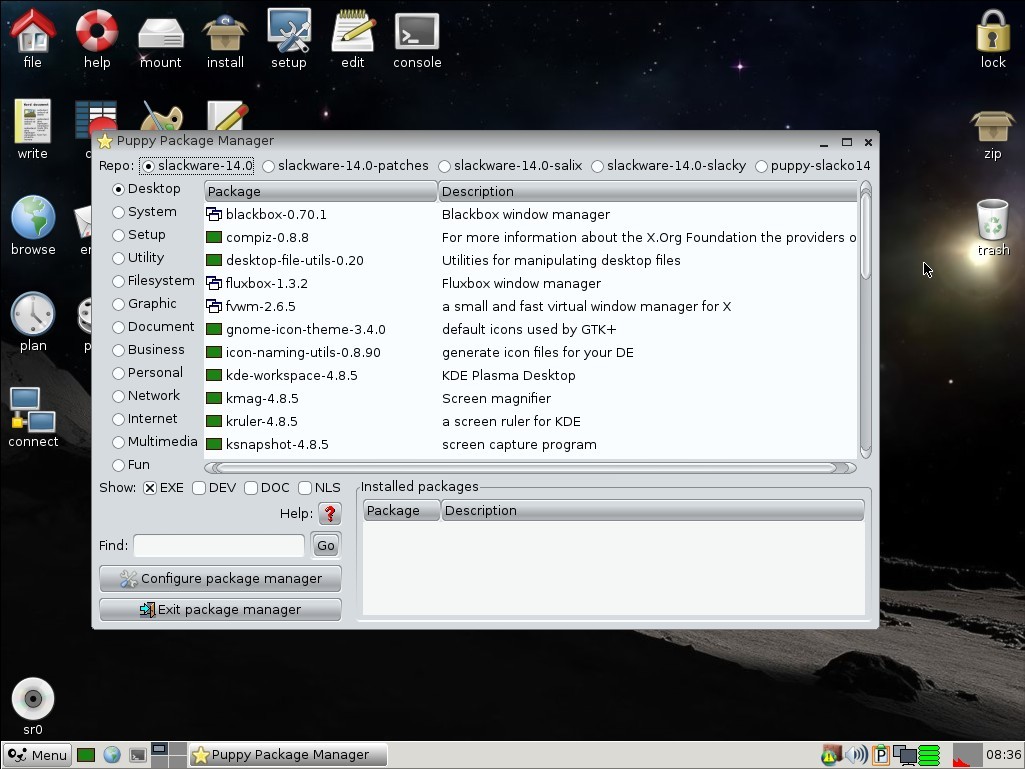Click the package list vertical scrollbar
The height and width of the screenshot is (769, 1025).
[865, 319]
